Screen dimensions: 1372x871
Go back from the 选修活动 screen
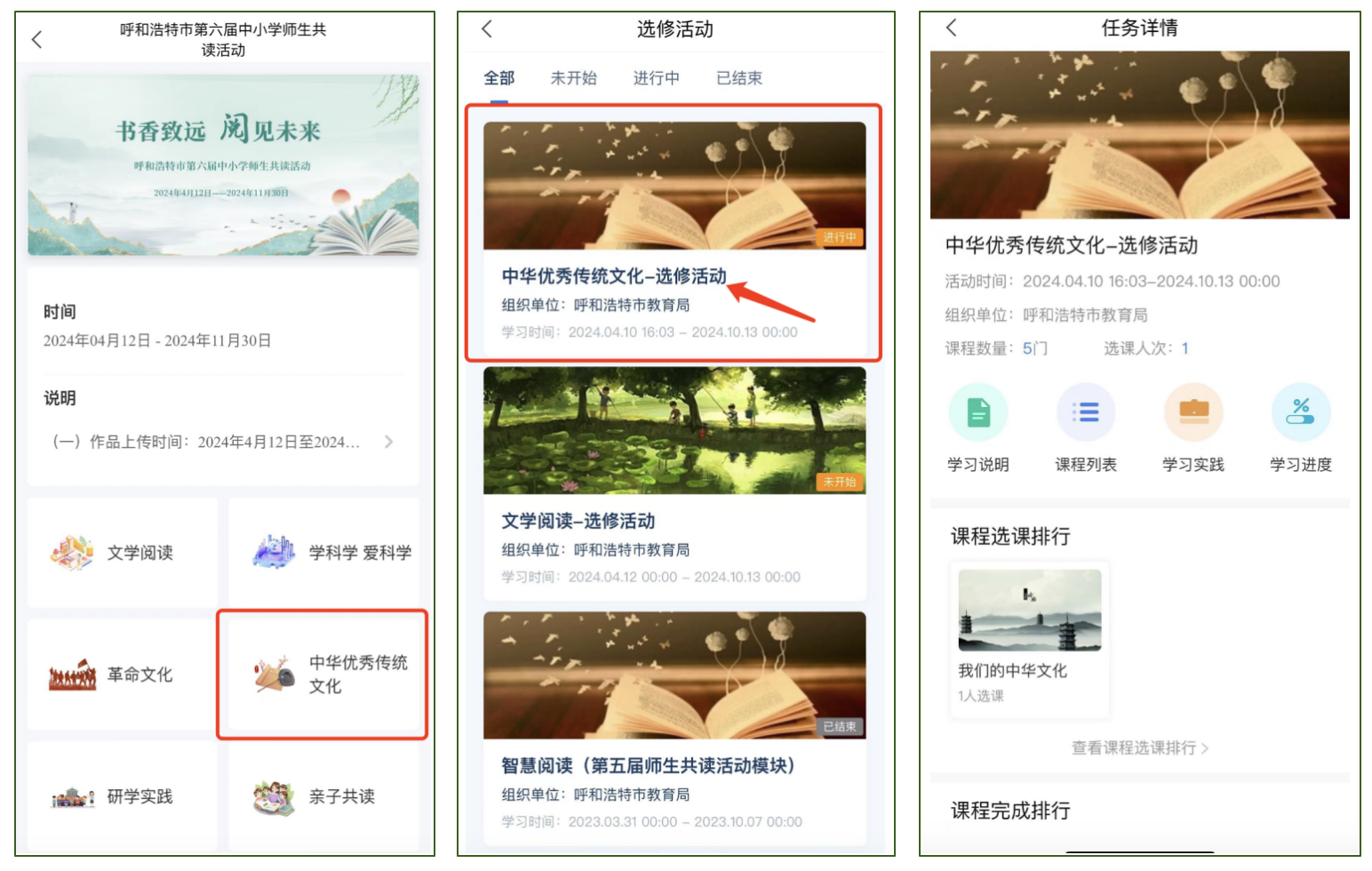click(x=486, y=28)
